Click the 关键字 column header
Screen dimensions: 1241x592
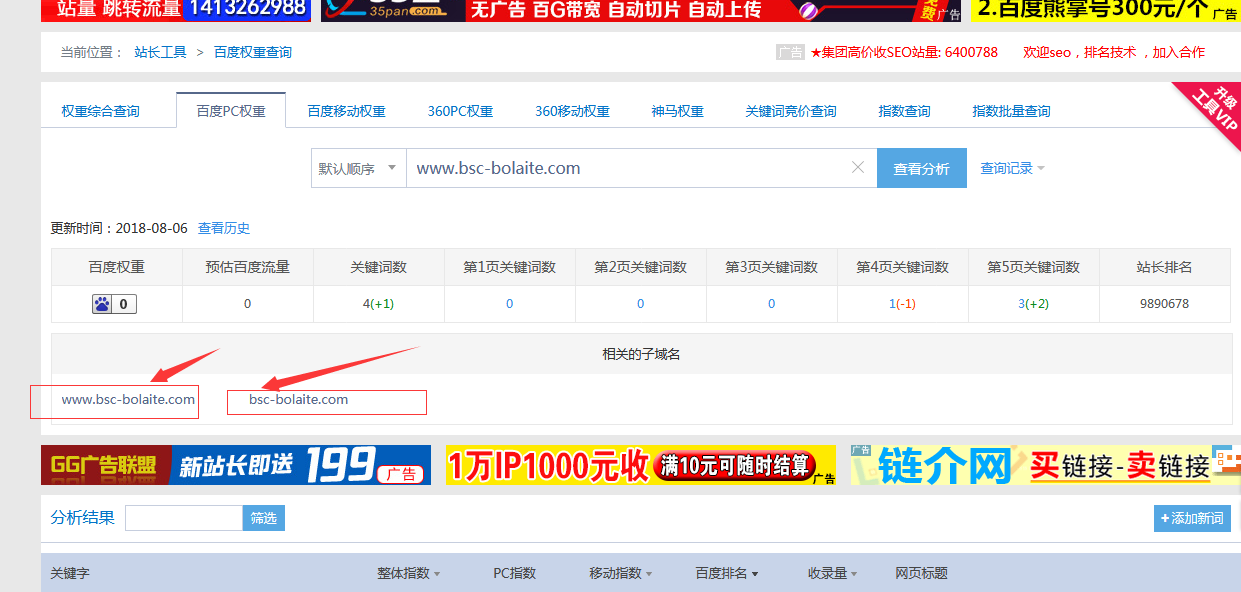pos(70,573)
